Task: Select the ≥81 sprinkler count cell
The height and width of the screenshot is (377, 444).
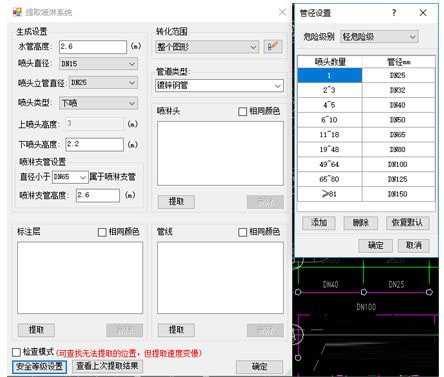Action: [x=330, y=194]
